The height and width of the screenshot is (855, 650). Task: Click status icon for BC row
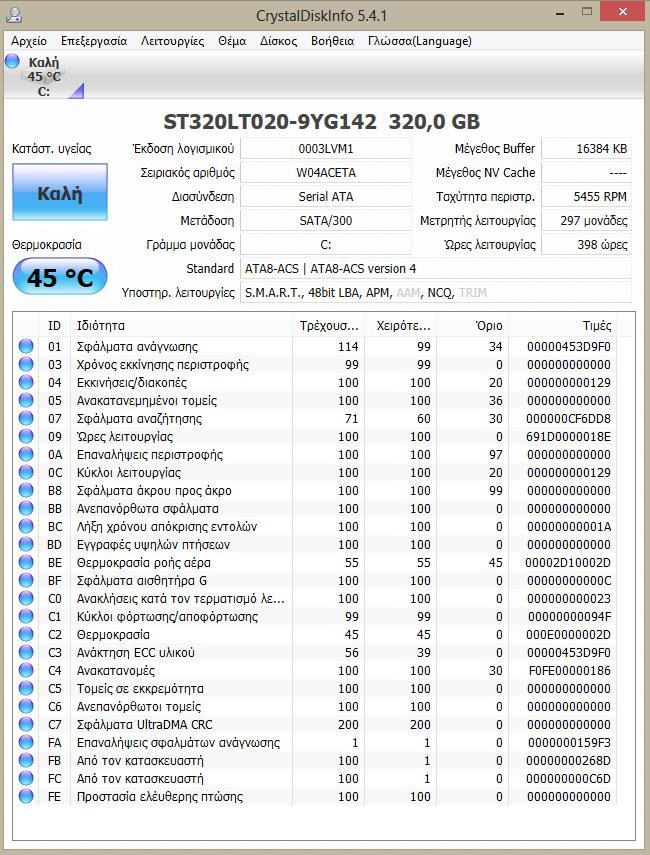[26, 526]
